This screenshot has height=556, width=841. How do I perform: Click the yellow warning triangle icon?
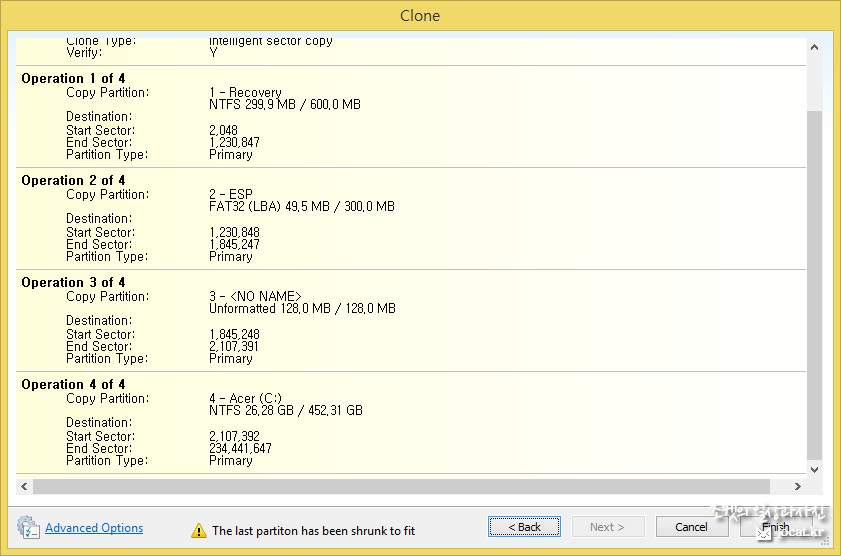pos(199,531)
